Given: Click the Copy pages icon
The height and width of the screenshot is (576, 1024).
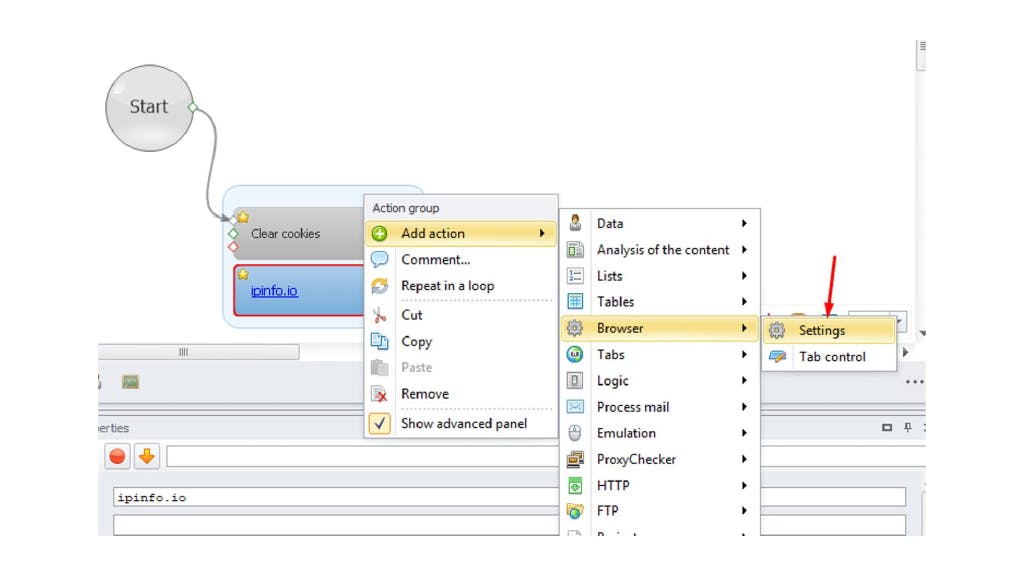Looking at the screenshot, I should (x=379, y=341).
